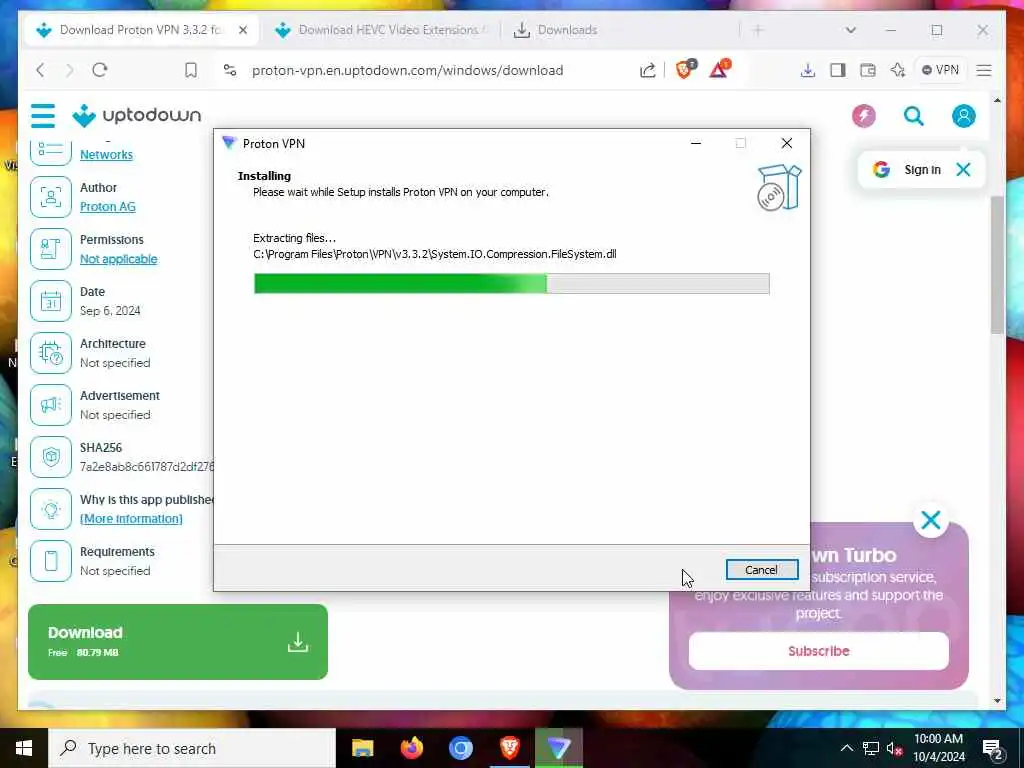Open the Not applicable permissions link
Image resolution: width=1024 pixels, height=768 pixels.
click(118, 259)
